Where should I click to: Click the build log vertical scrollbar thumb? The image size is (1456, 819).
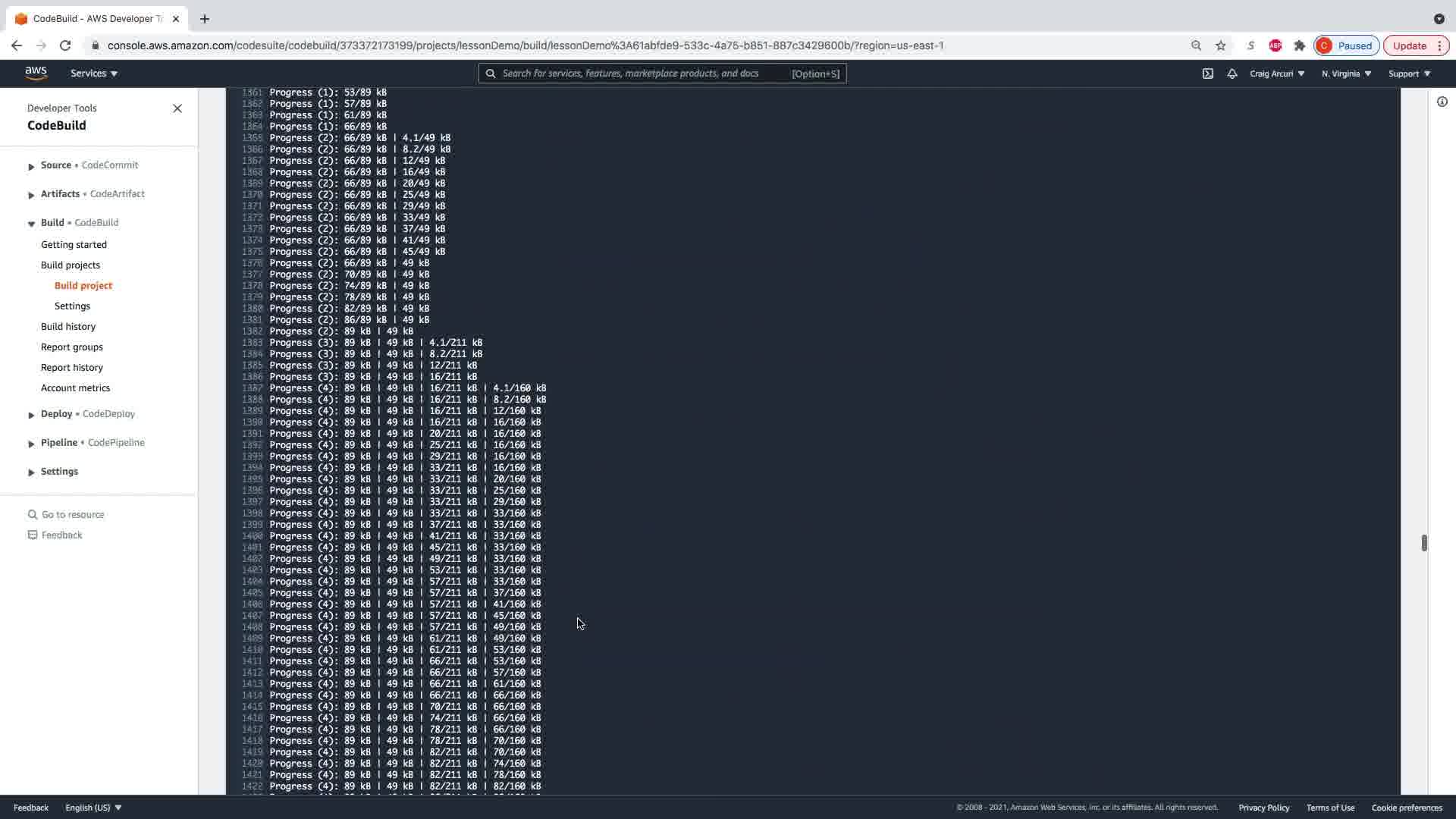1424,543
